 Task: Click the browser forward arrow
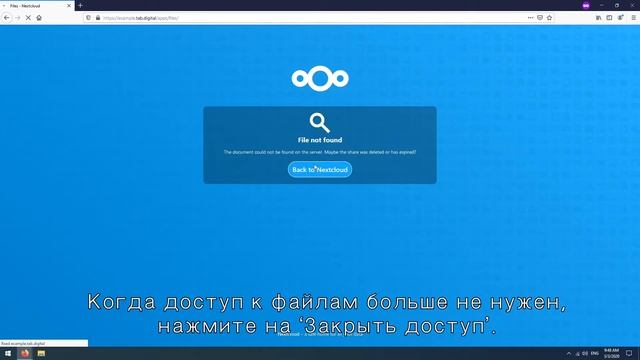click(18, 18)
